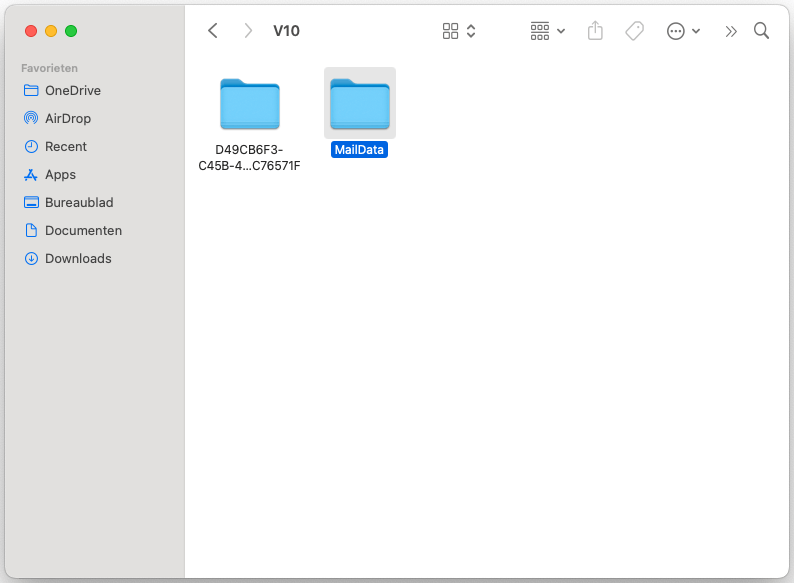Click the Tags toolbar icon
Screen dimensions: 794x583
[634, 31]
